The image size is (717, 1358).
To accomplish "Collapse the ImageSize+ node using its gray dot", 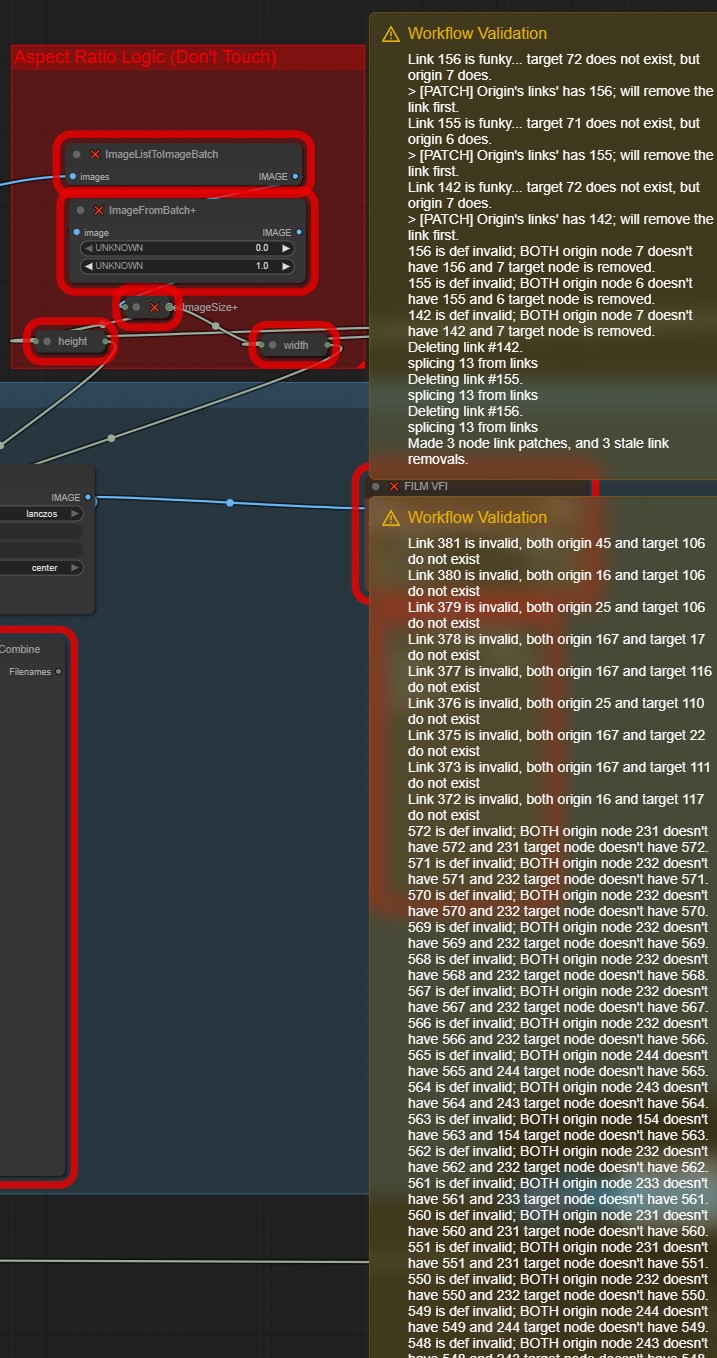I will (137, 307).
